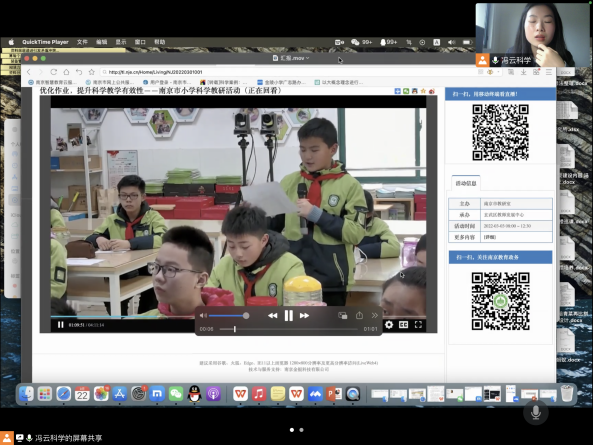This screenshot has width=593, height=445.
Task: Select the 活动信息 tab
Action: pyautogui.click(x=466, y=183)
